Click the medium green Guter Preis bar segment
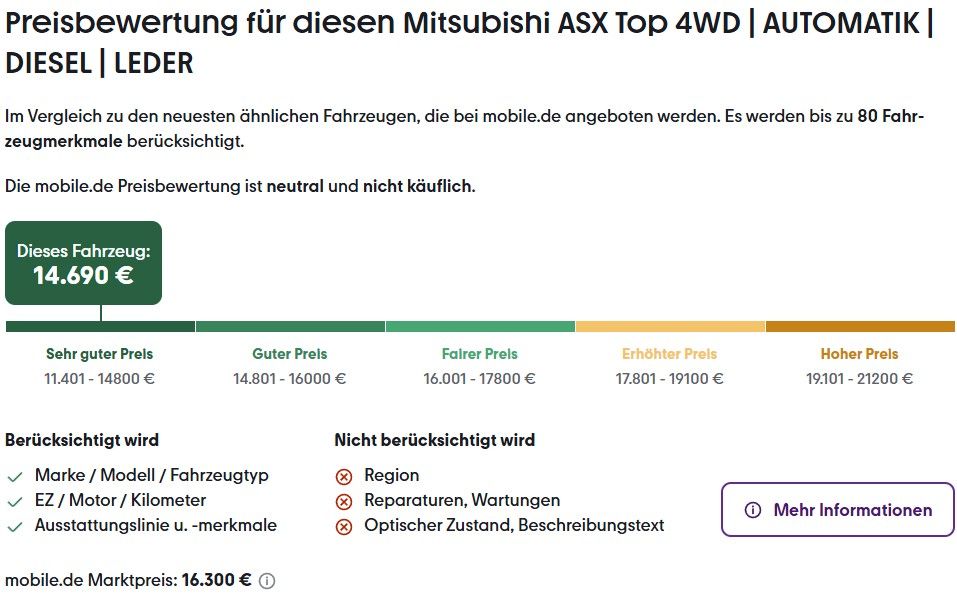The height and width of the screenshot is (612, 957). 291,326
